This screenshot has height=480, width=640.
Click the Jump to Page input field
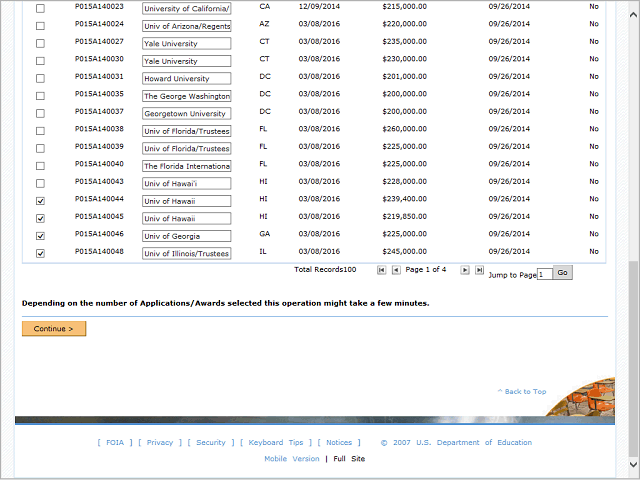coord(544,274)
